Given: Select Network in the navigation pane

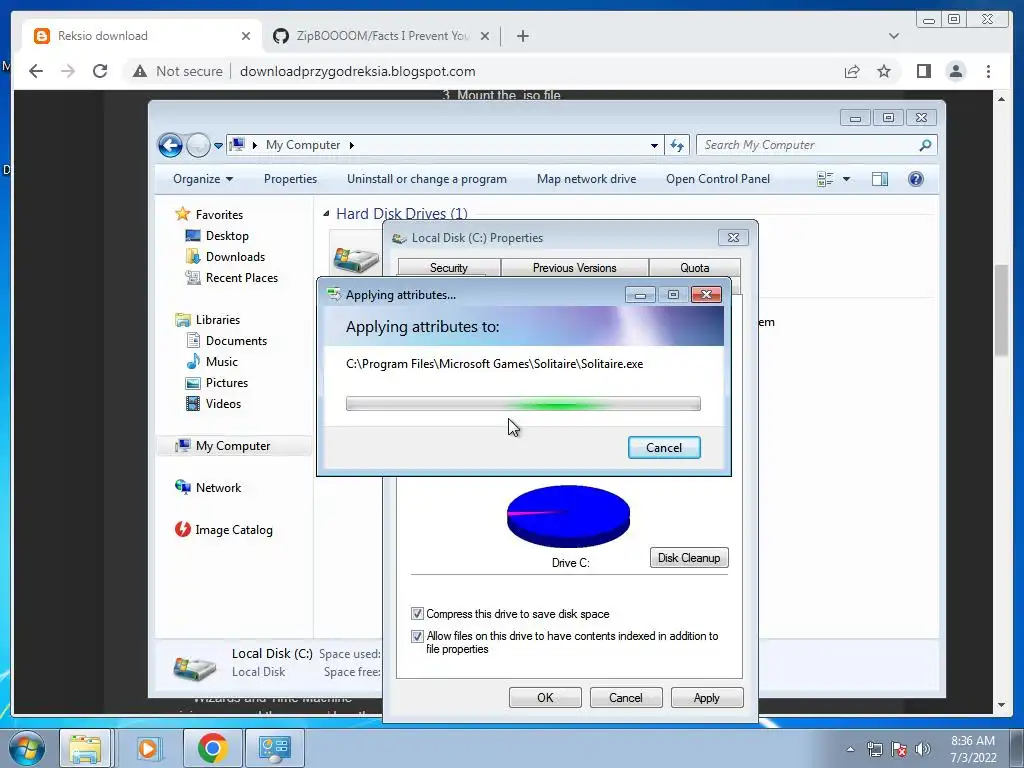Looking at the screenshot, I should (x=218, y=488).
